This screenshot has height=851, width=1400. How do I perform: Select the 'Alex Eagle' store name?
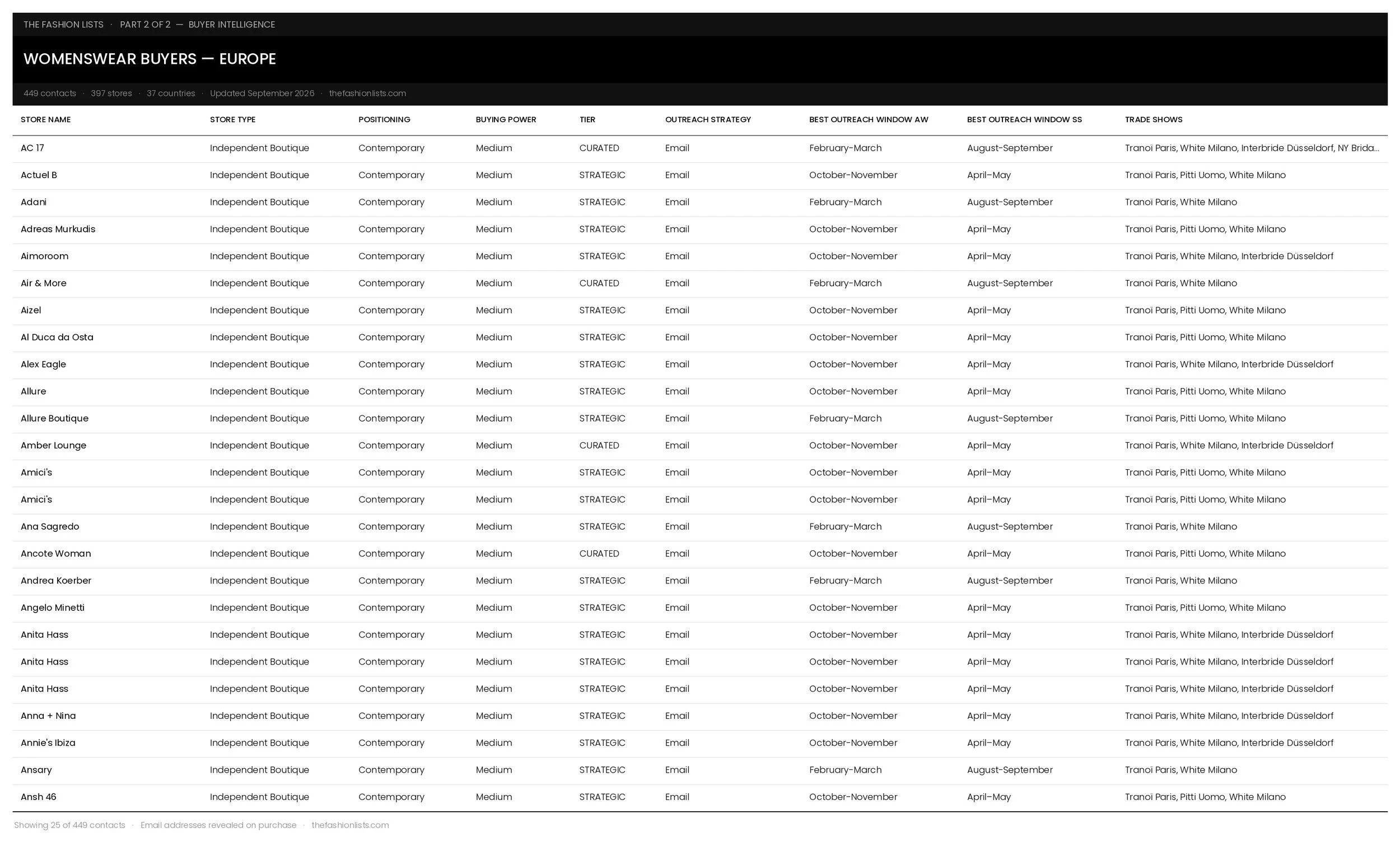tap(43, 364)
